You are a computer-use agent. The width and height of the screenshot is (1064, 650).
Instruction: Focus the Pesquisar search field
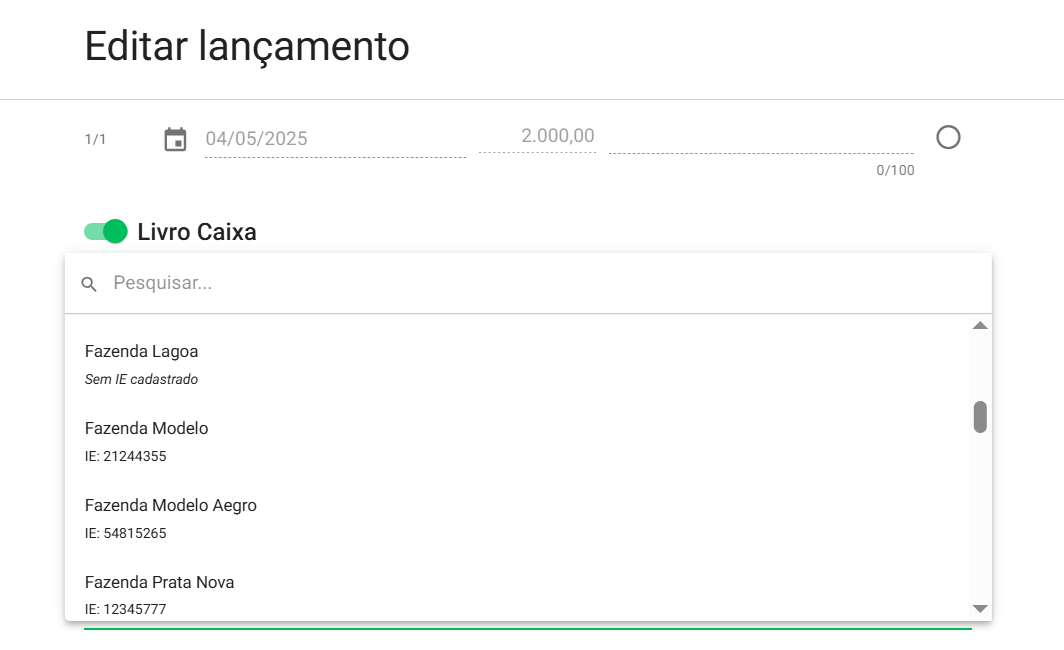coord(540,283)
